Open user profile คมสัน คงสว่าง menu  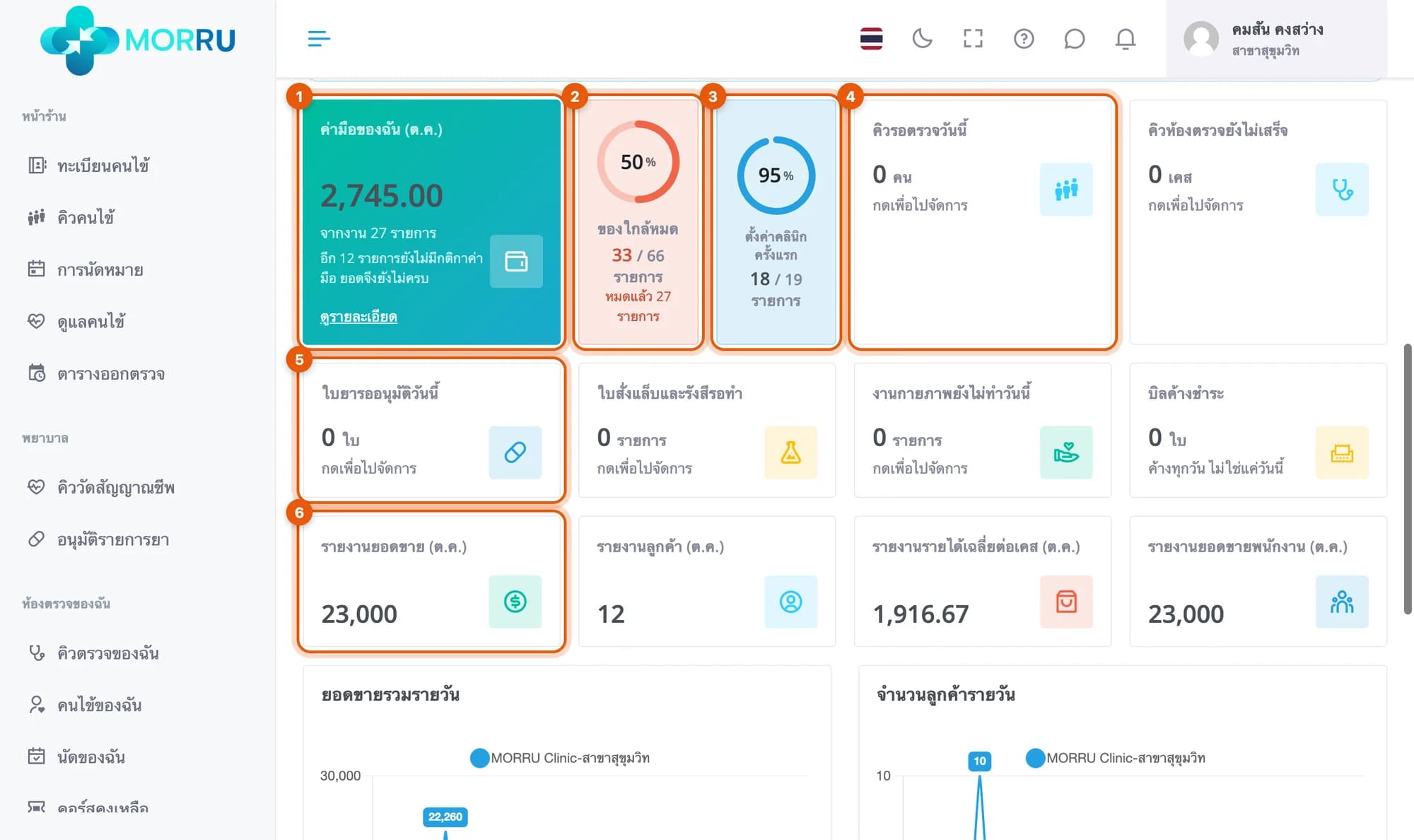(x=1276, y=39)
